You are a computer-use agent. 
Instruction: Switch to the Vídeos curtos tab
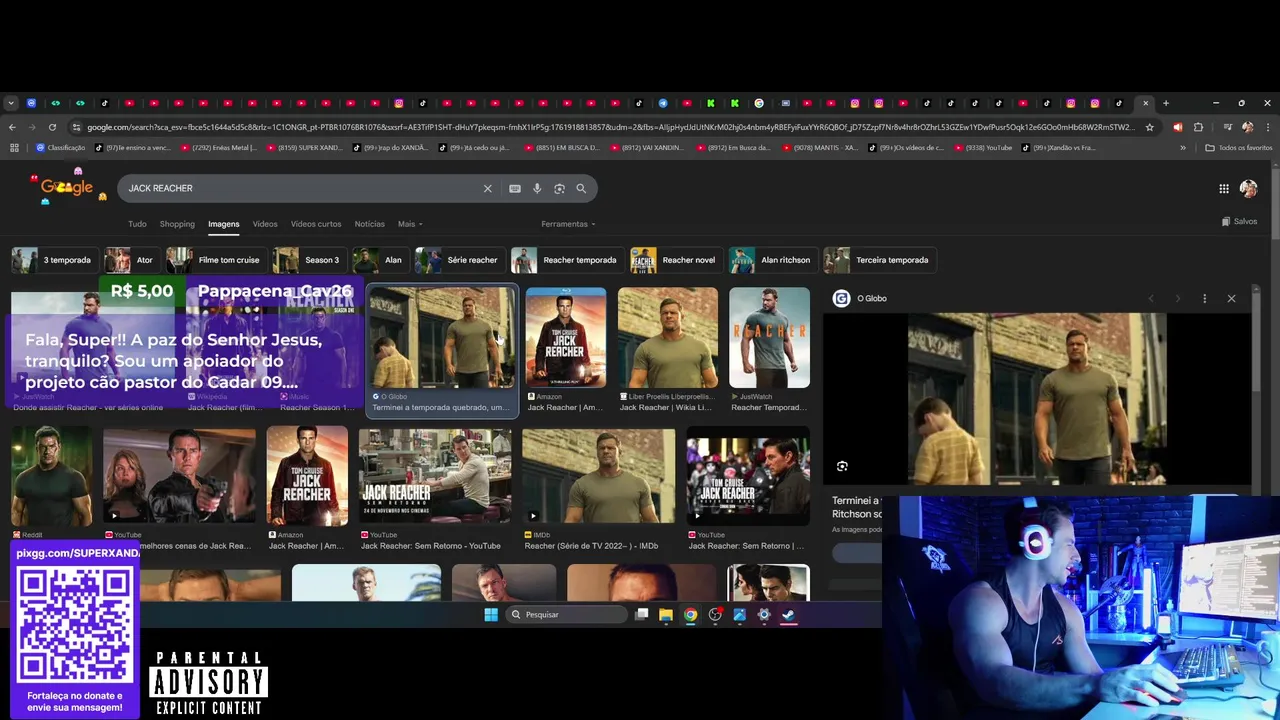tap(316, 224)
